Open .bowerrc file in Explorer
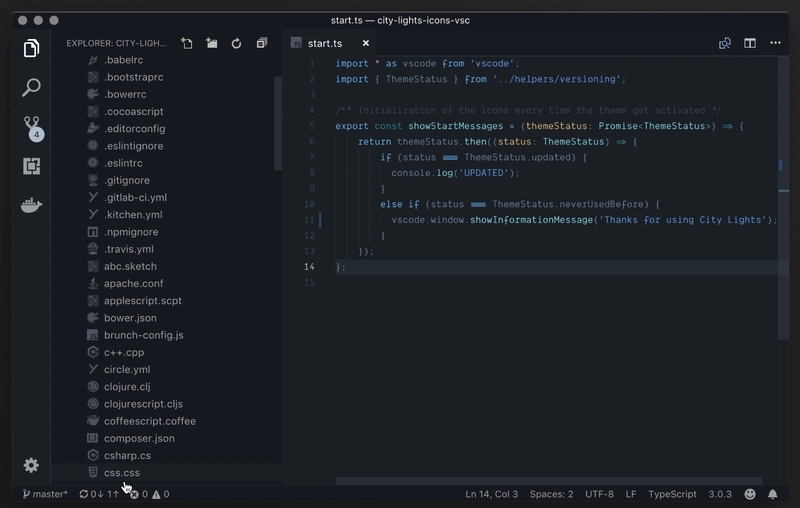The image size is (800, 508). [x=166, y=94]
